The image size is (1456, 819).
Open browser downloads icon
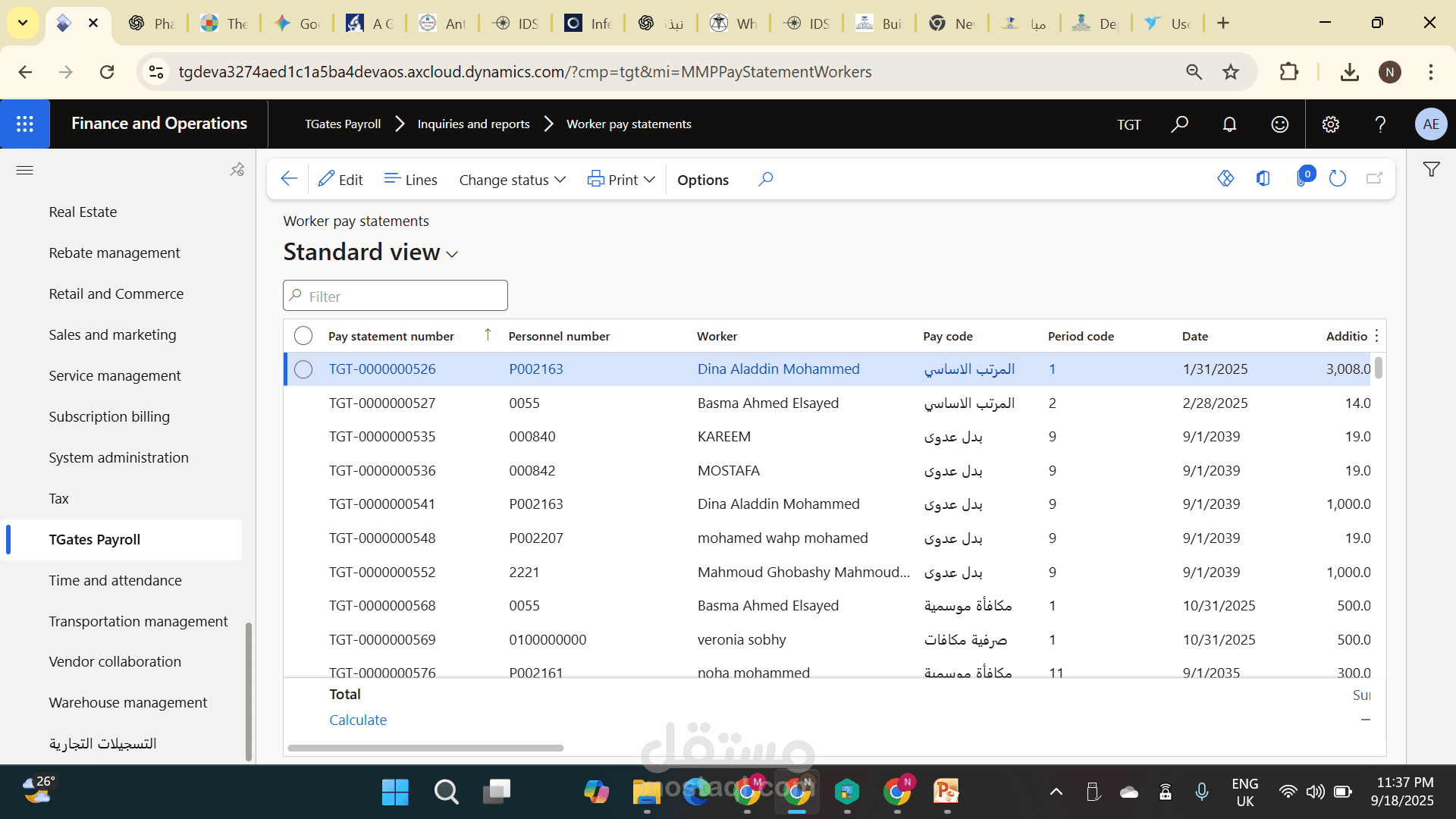coord(1349,72)
